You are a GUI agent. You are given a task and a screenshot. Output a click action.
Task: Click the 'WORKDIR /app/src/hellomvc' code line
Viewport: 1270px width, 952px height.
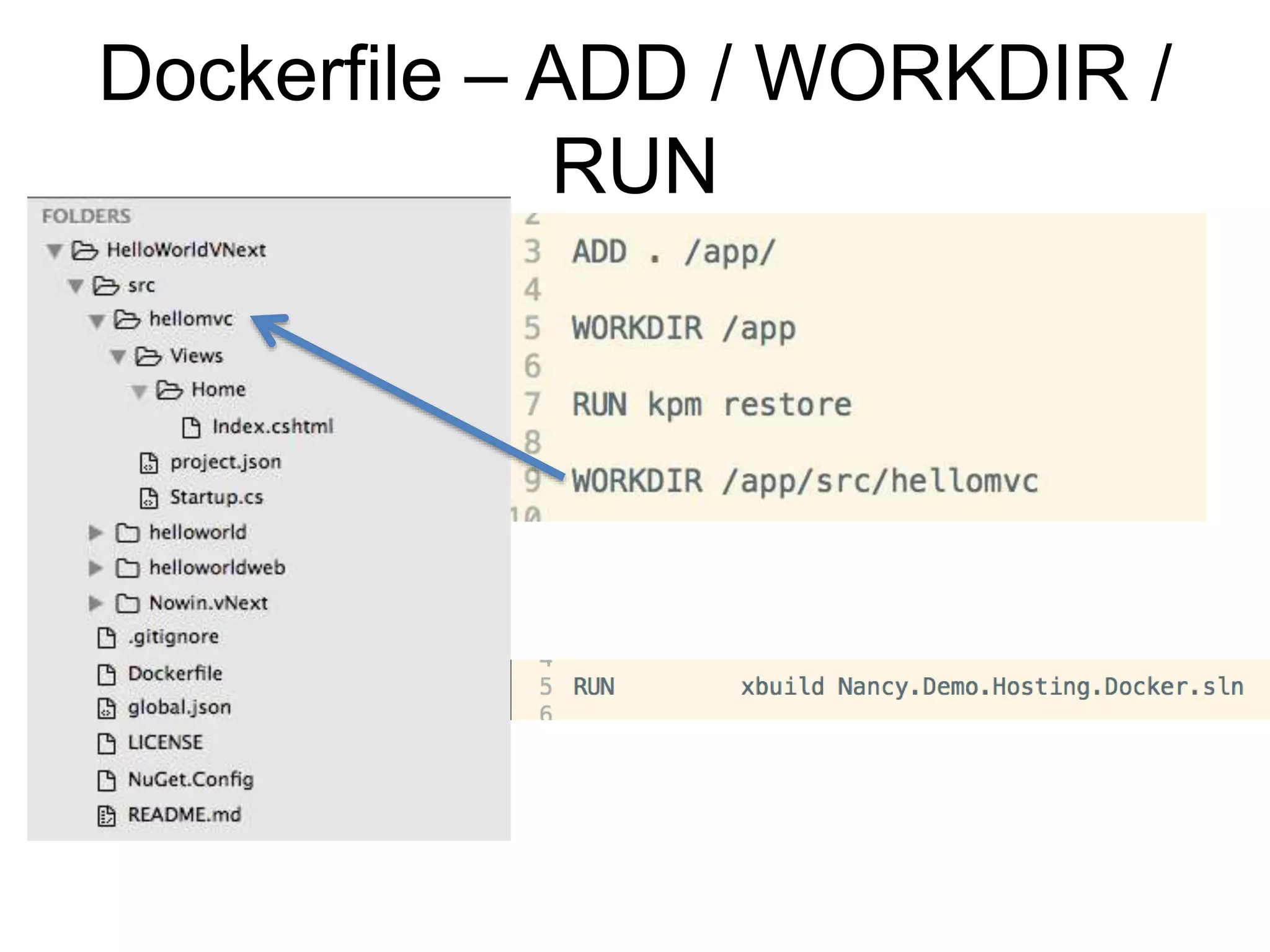(x=805, y=482)
